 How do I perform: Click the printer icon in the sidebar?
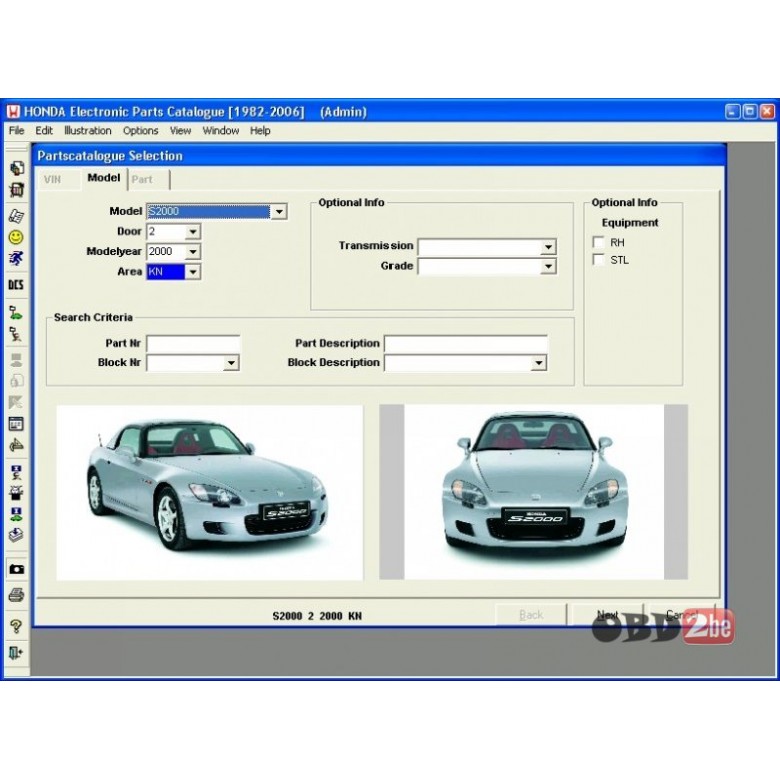click(16, 595)
